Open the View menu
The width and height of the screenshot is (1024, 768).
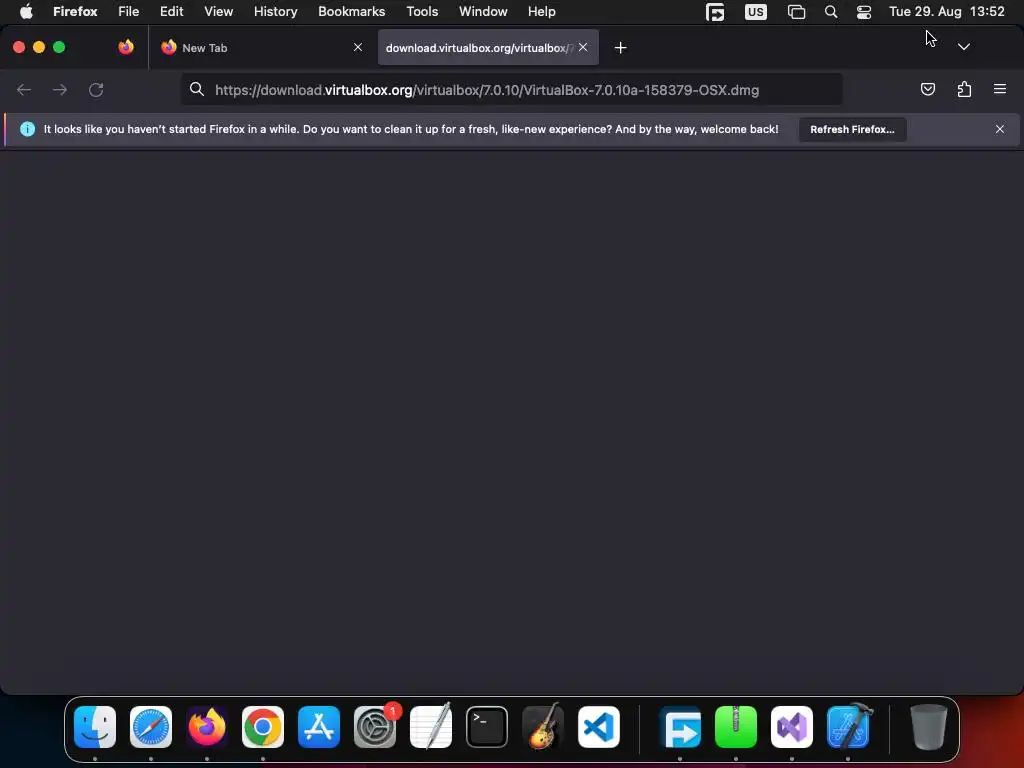[x=218, y=12]
